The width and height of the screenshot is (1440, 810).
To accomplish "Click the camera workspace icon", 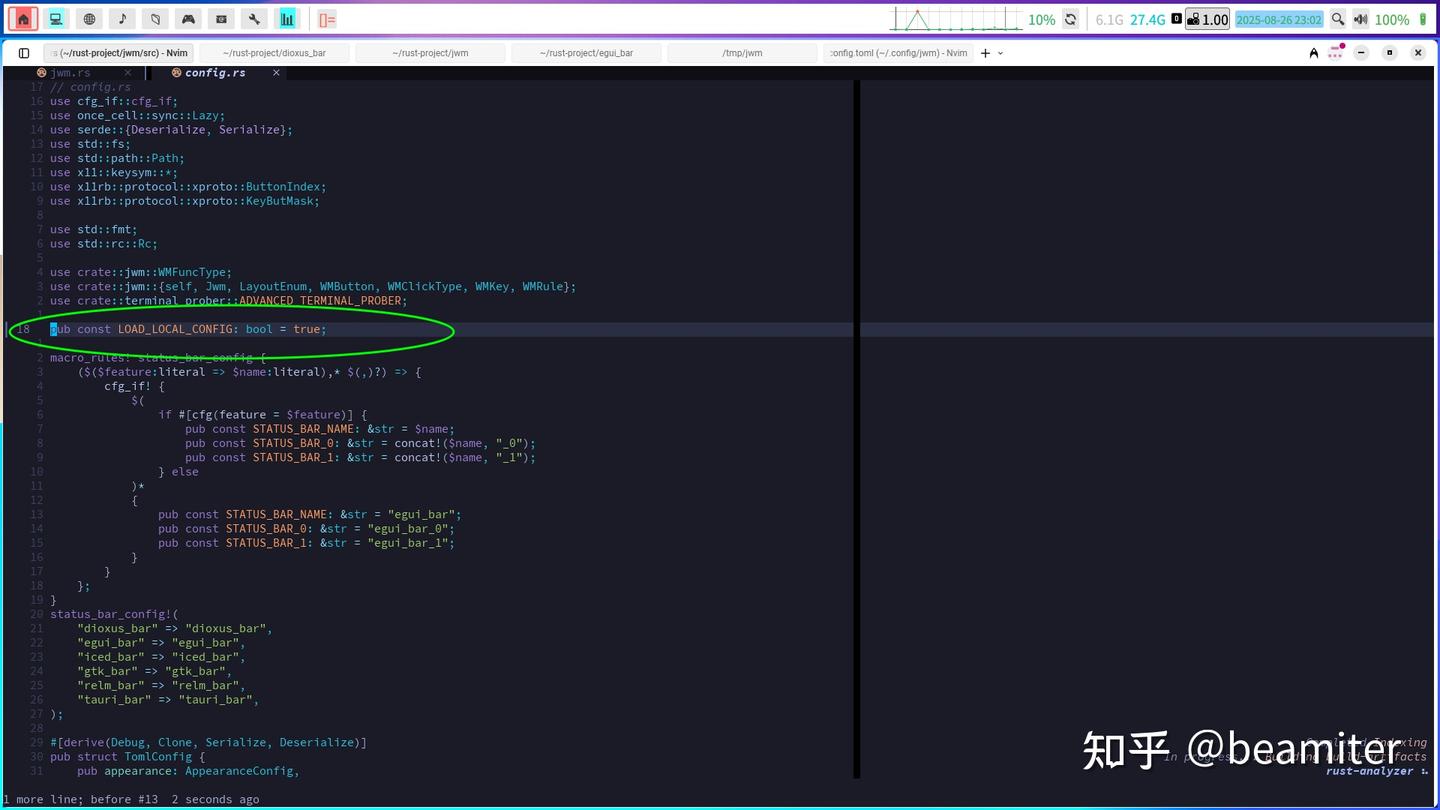I will pyautogui.click(x=221, y=19).
